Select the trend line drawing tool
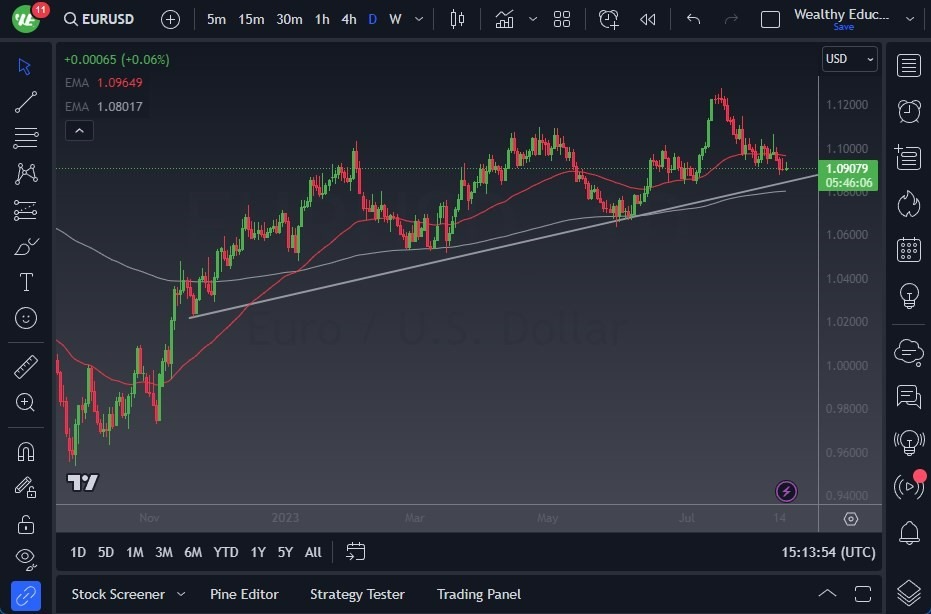This screenshot has width=931, height=614. pyautogui.click(x=26, y=102)
